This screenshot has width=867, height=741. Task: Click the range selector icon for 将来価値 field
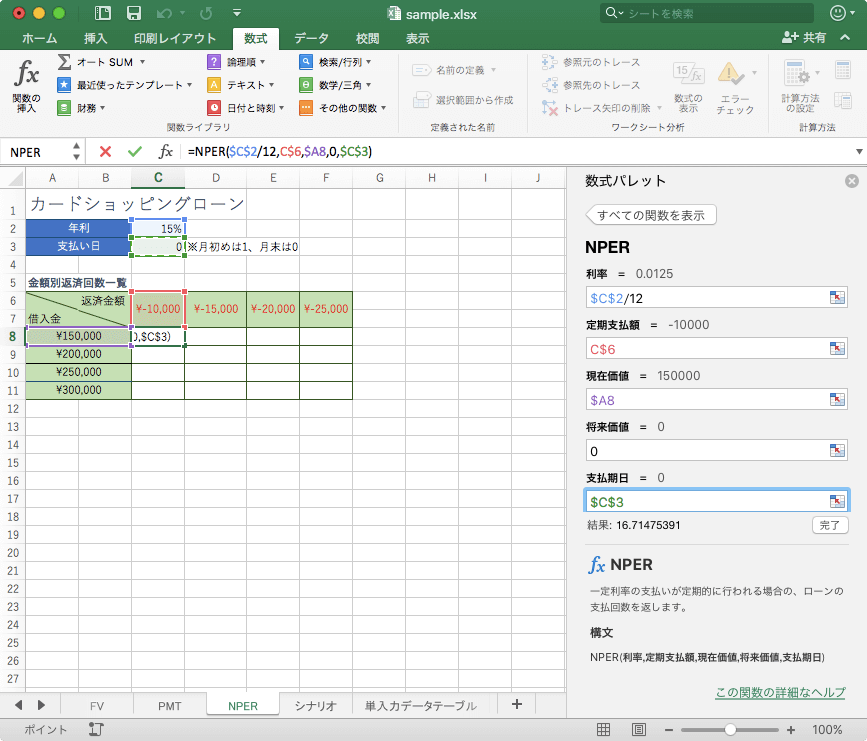tap(837, 451)
